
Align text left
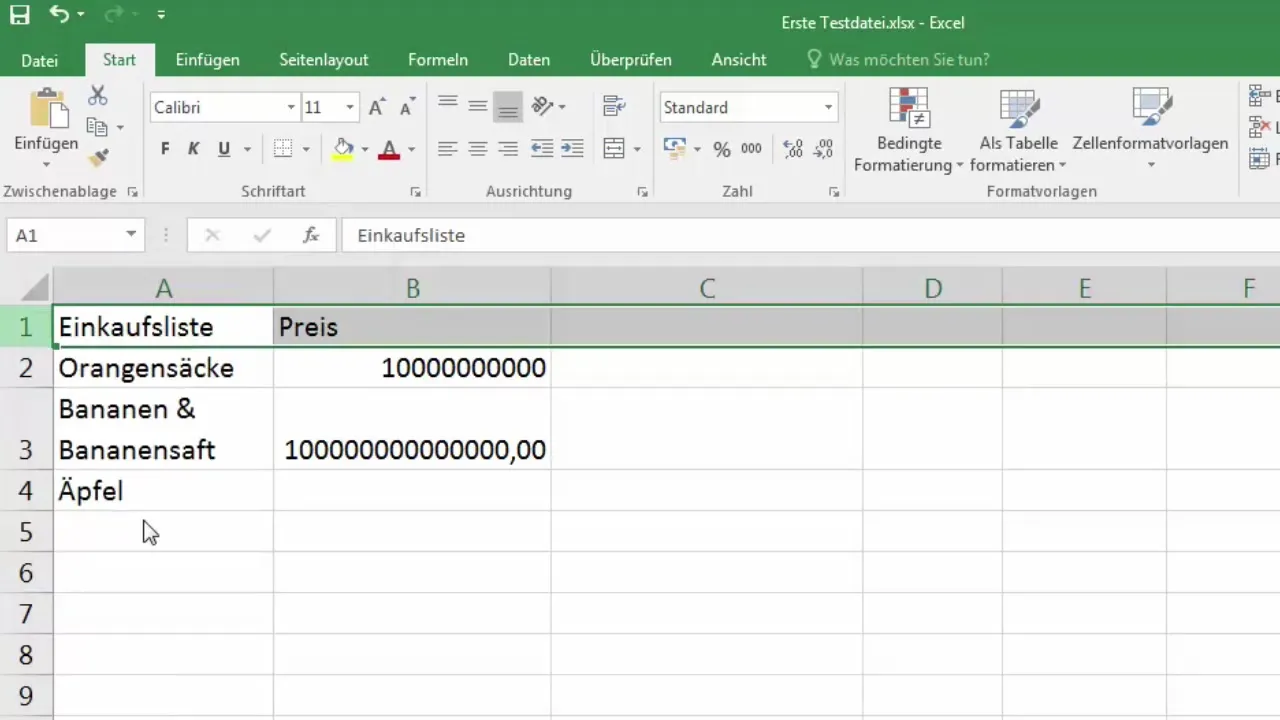(448, 149)
